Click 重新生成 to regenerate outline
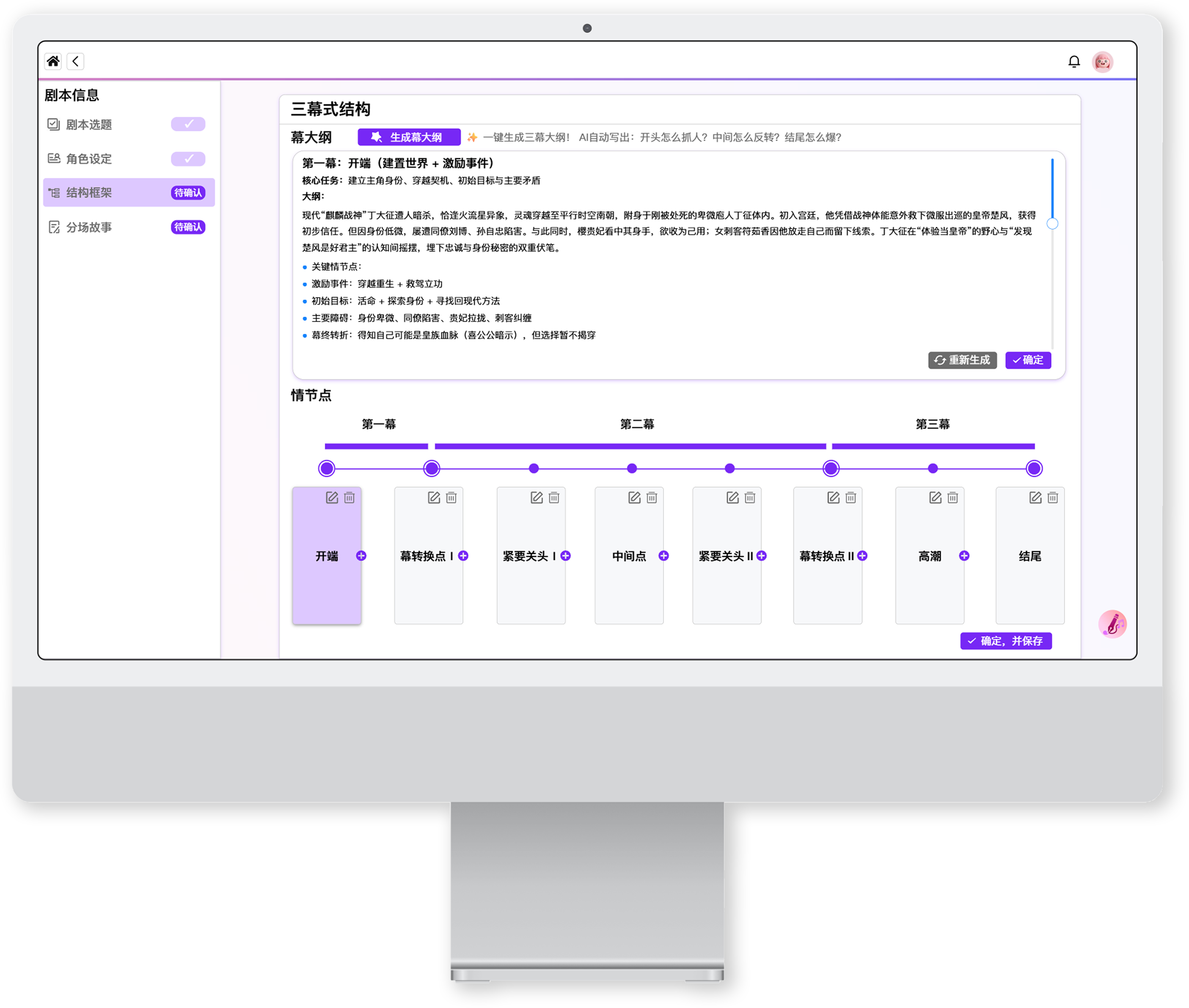This screenshot has width=1189, height=1008. pyautogui.click(x=963, y=360)
